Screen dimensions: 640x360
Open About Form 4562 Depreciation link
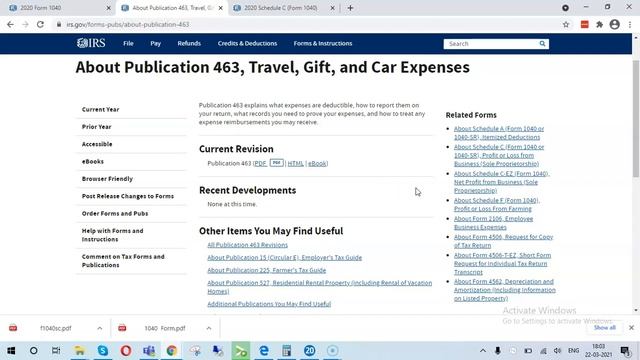pyautogui.click(x=504, y=290)
